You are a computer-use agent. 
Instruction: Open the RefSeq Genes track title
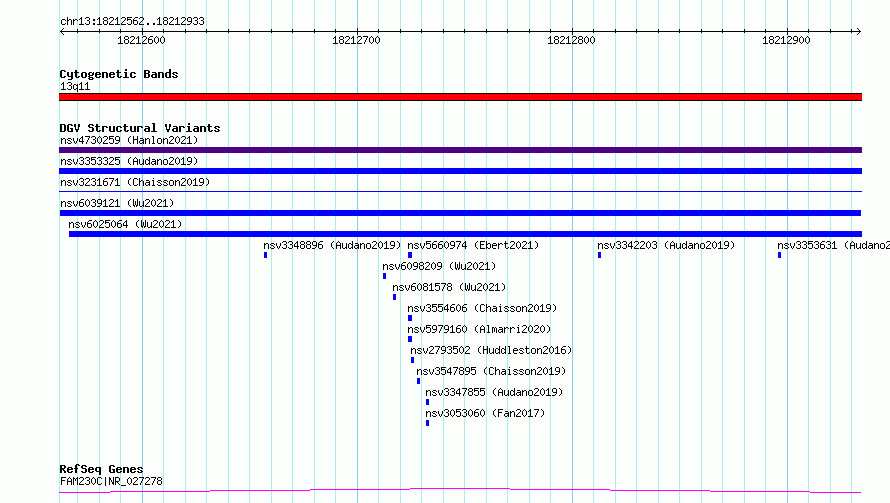click(x=101, y=469)
